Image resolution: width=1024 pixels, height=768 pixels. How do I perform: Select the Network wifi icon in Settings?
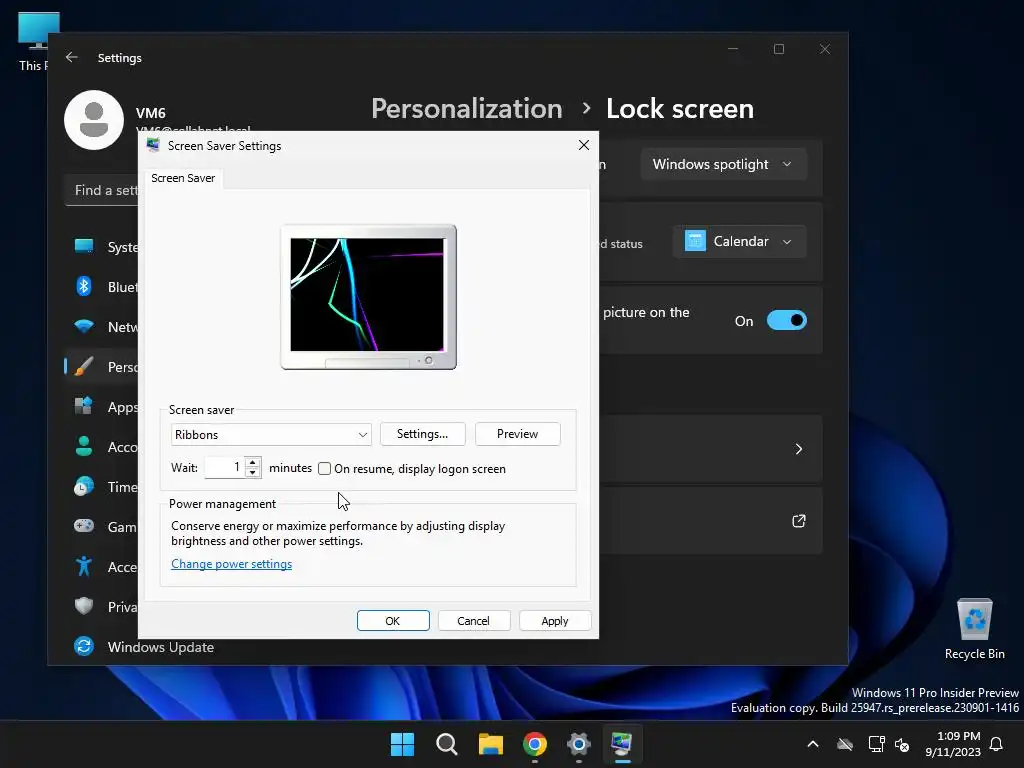coord(84,326)
